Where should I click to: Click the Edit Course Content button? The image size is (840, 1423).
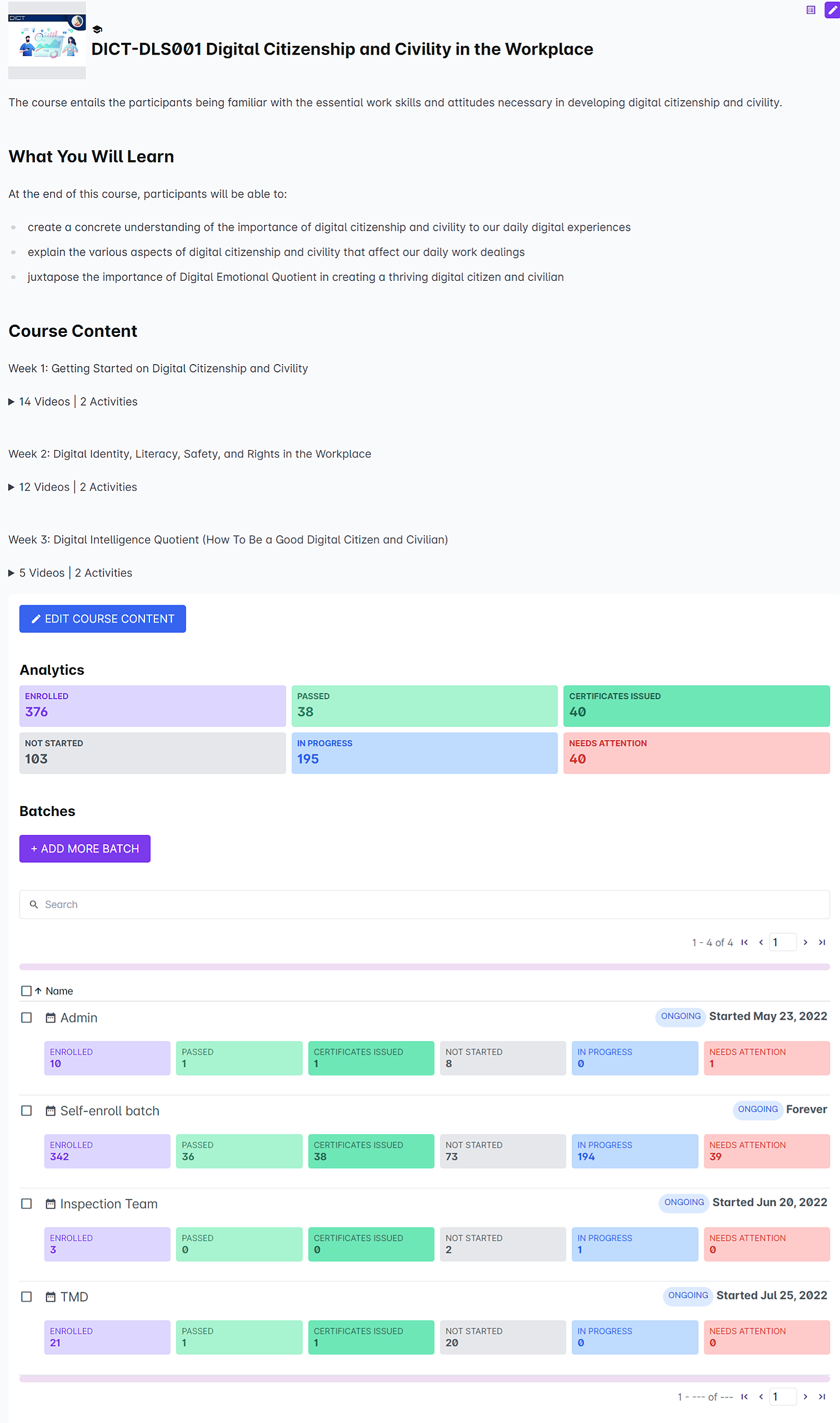pyautogui.click(x=102, y=619)
